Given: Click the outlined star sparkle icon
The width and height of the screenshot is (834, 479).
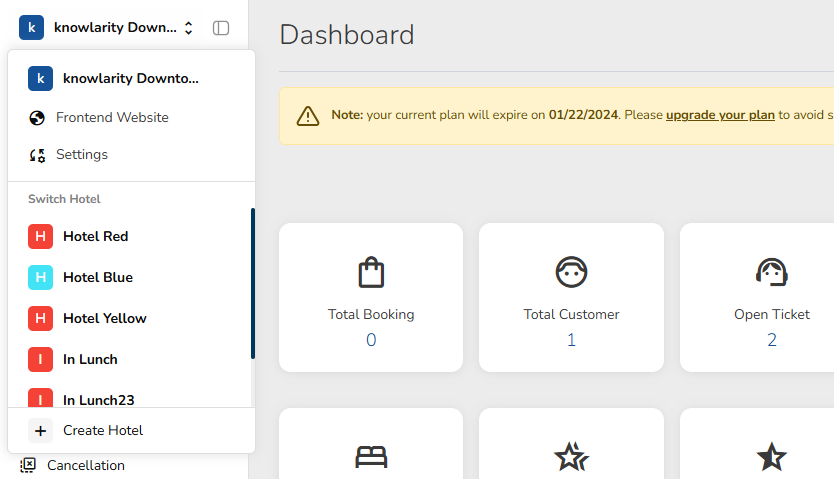Looking at the screenshot, I should pyautogui.click(x=571, y=457).
